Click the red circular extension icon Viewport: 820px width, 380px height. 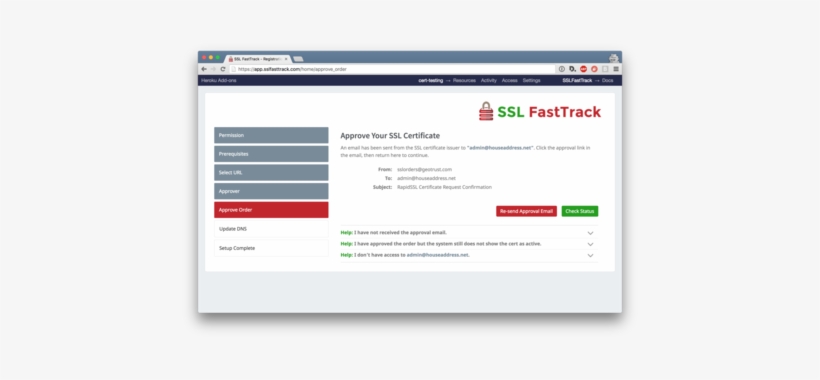tap(594, 69)
